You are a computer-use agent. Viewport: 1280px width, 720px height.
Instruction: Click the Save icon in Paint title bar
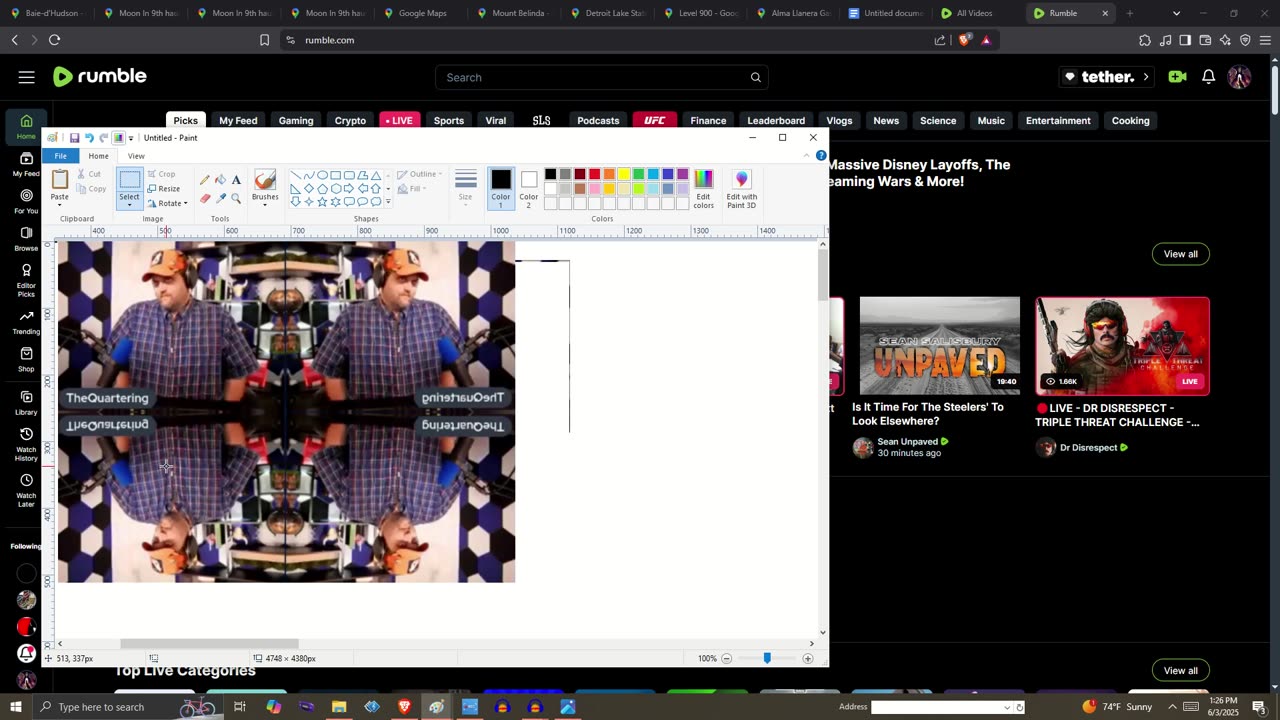pos(74,138)
